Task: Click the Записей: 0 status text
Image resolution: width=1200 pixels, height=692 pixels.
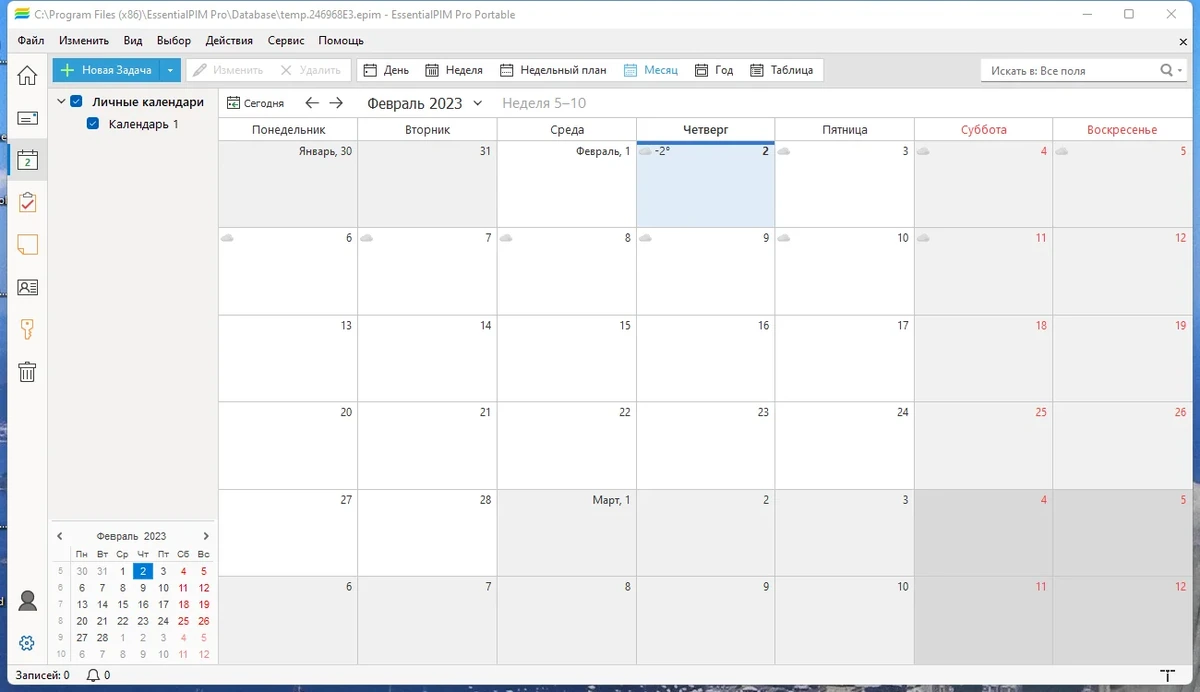Action: pyautogui.click(x=42, y=676)
